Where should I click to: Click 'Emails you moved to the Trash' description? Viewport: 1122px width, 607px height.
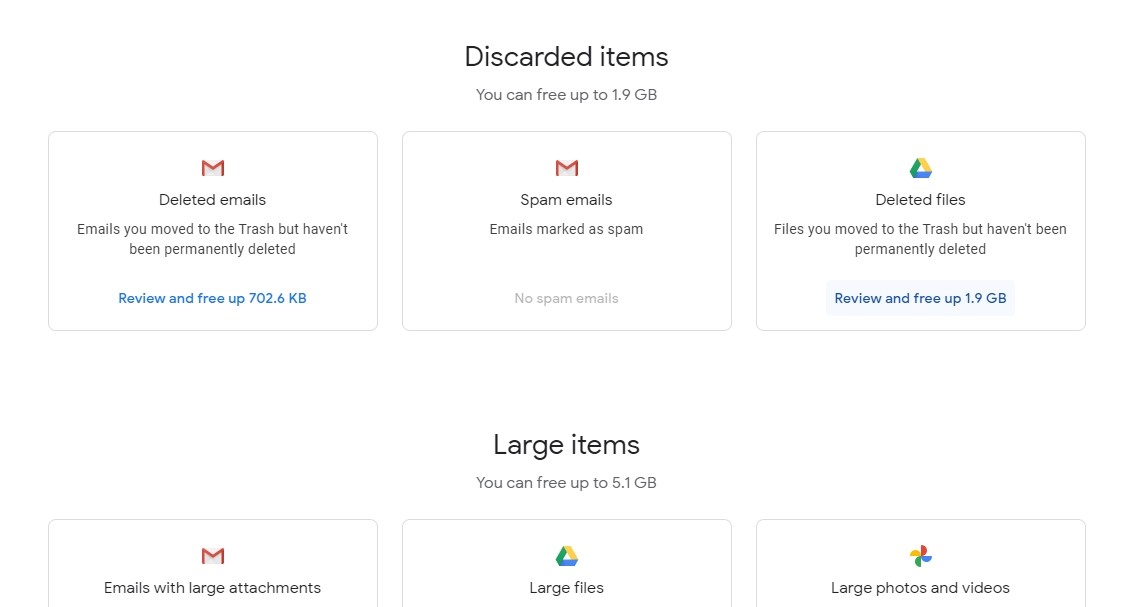213,239
